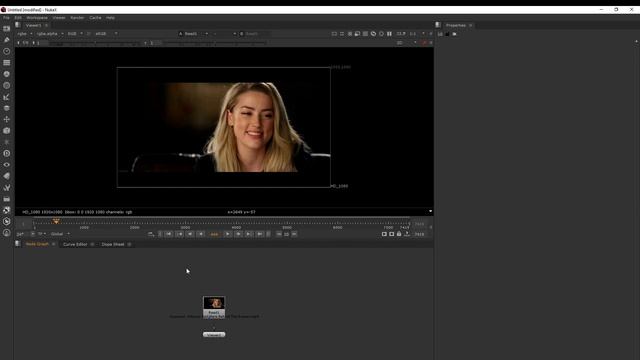Open the sRGB viewer process dropdown
This screenshot has height=360, width=640.
[106, 34]
